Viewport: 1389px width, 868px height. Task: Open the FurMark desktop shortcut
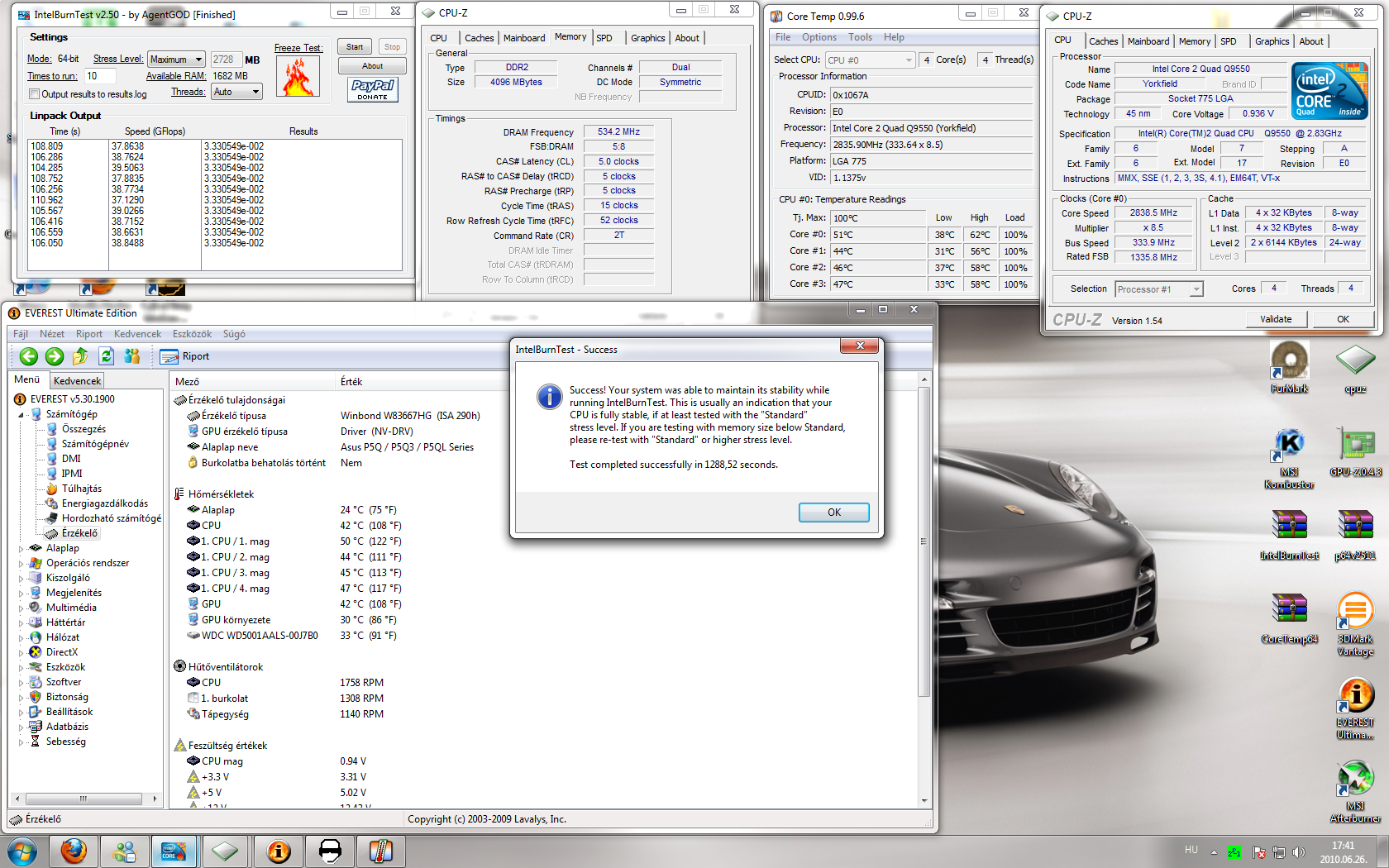click(x=1289, y=367)
